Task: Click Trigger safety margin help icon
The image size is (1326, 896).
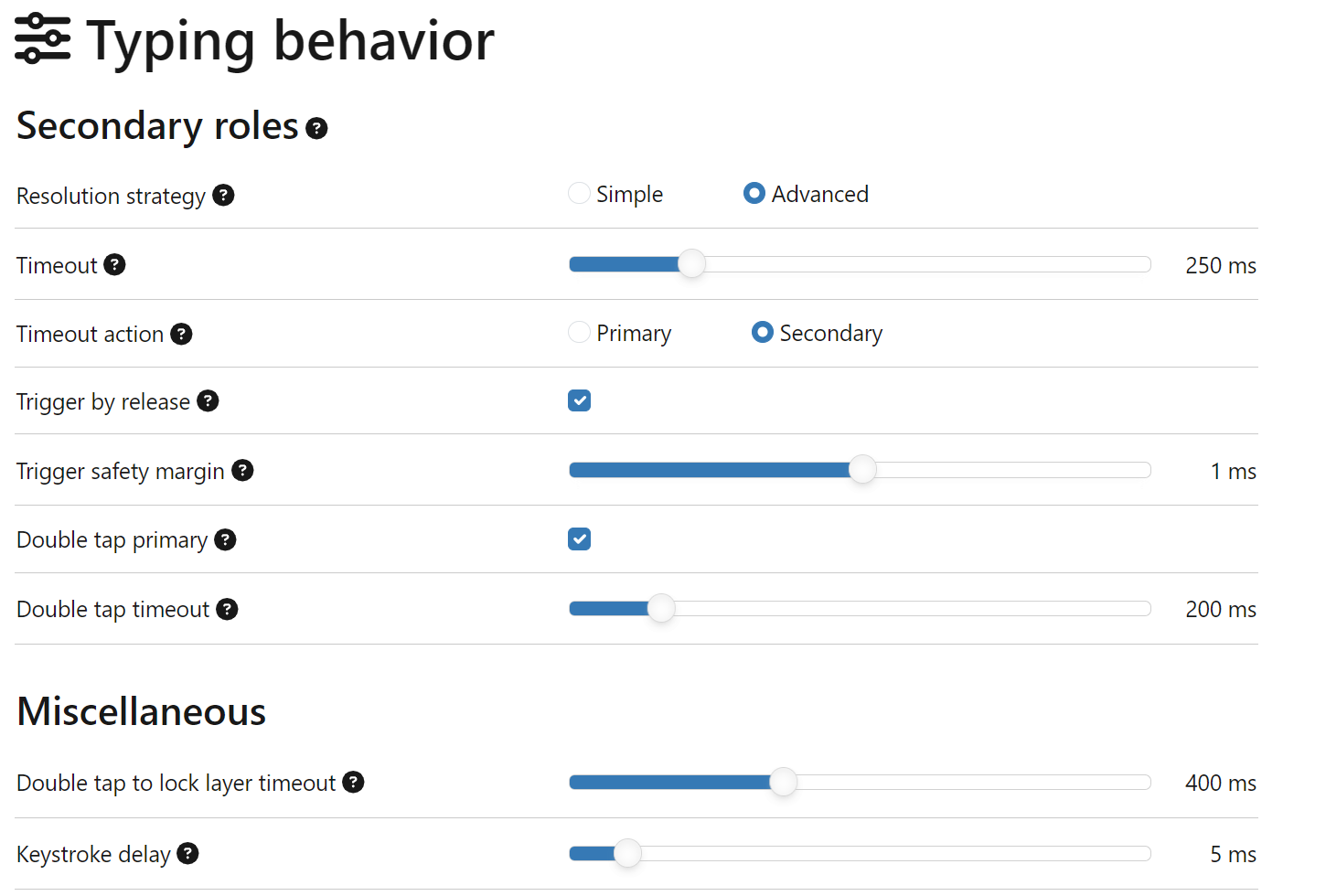Action: pyautogui.click(x=242, y=470)
